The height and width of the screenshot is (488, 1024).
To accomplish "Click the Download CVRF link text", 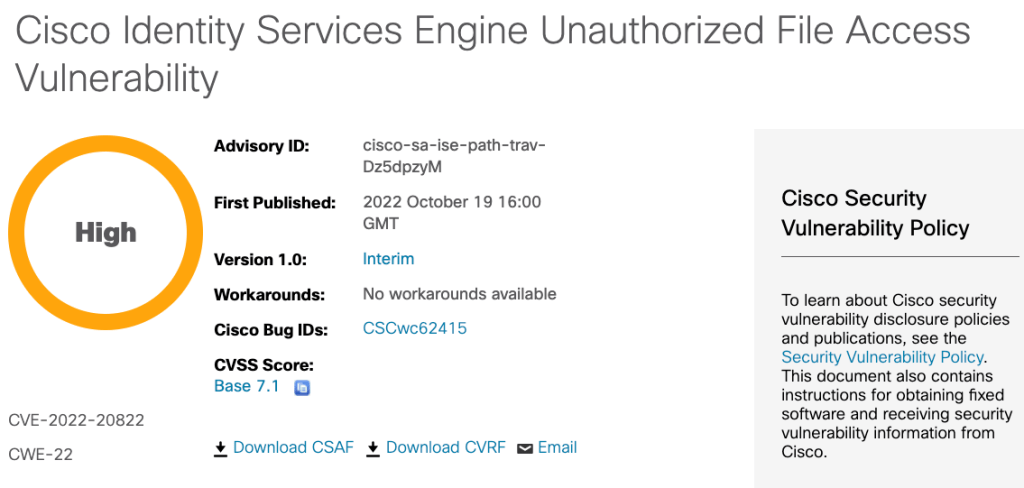I will [x=446, y=447].
